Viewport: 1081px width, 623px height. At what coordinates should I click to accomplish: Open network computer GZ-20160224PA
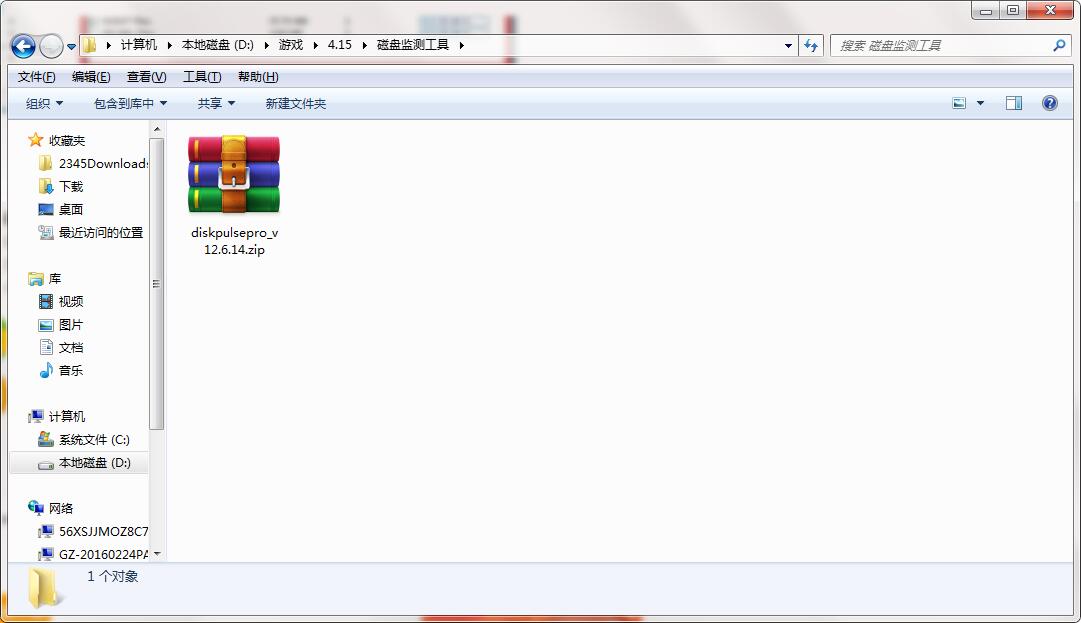[x=103, y=554]
